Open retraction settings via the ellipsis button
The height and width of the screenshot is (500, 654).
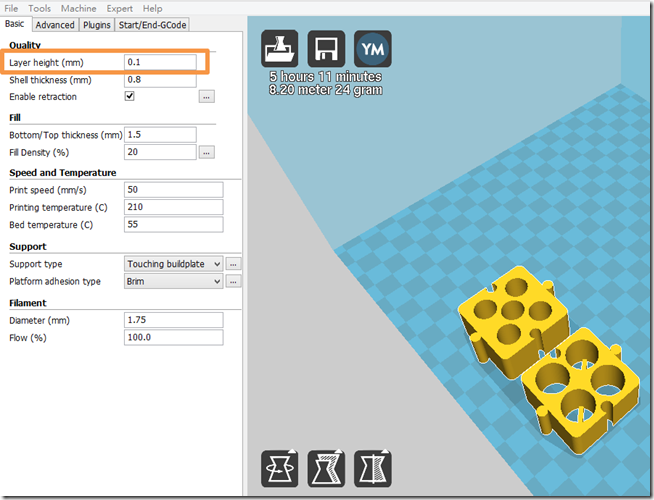click(206, 97)
